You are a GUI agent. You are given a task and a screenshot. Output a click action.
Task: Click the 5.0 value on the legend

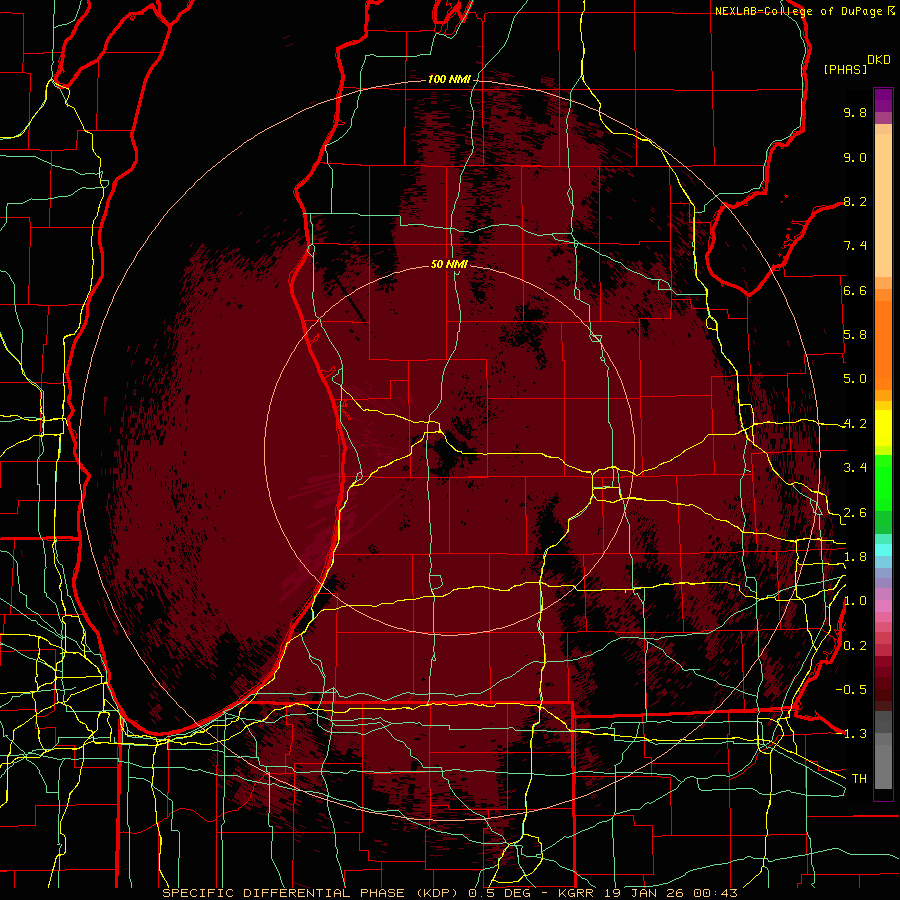pos(855,379)
